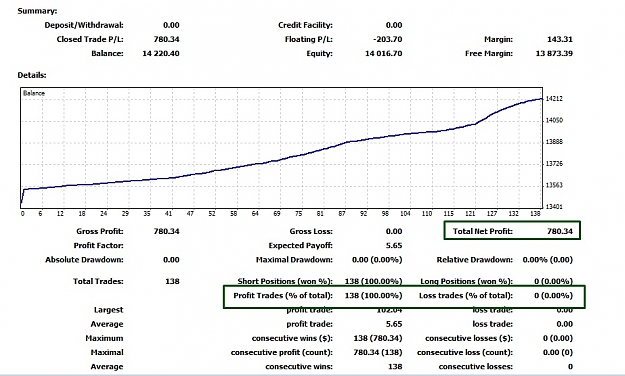625x376 pixels.
Task: Click the Relative Drawdown value 0.00% (0.00)
Action: point(548,260)
